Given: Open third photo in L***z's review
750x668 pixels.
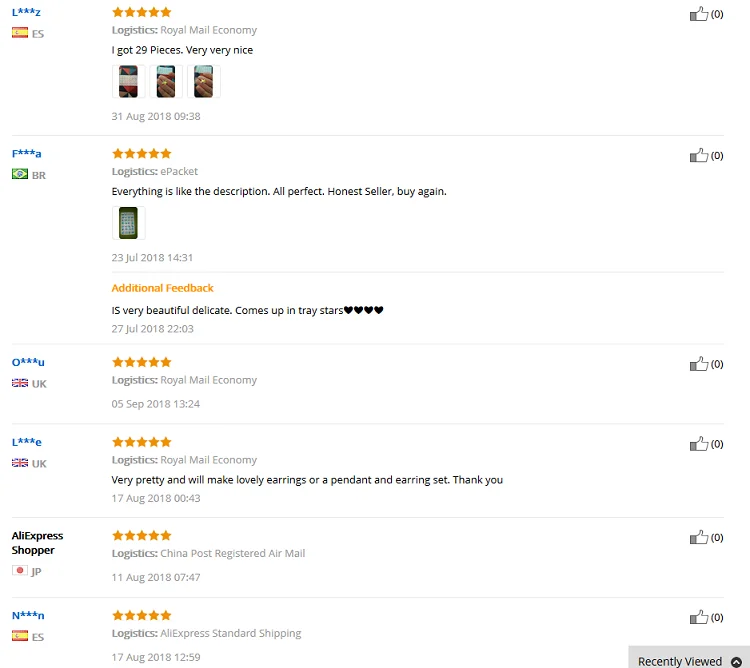Looking at the screenshot, I should click(x=204, y=82).
